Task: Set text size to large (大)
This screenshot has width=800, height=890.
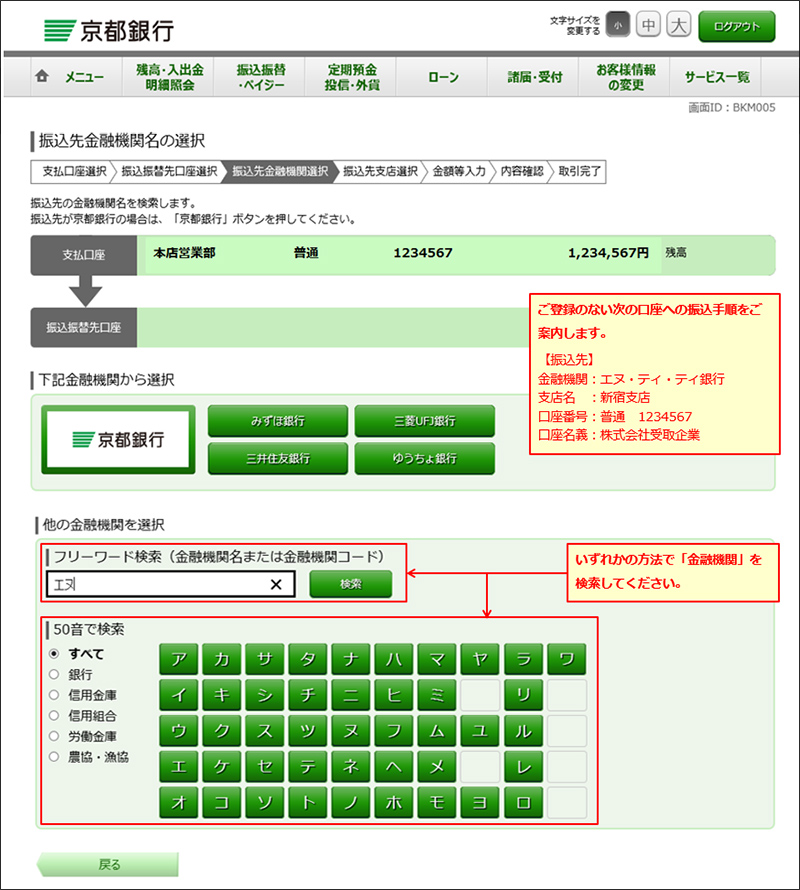Action: pos(678,25)
